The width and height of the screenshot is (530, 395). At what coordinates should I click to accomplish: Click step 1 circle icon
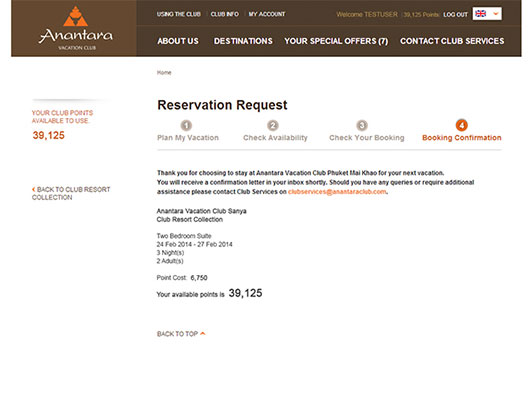click(186, 125)
